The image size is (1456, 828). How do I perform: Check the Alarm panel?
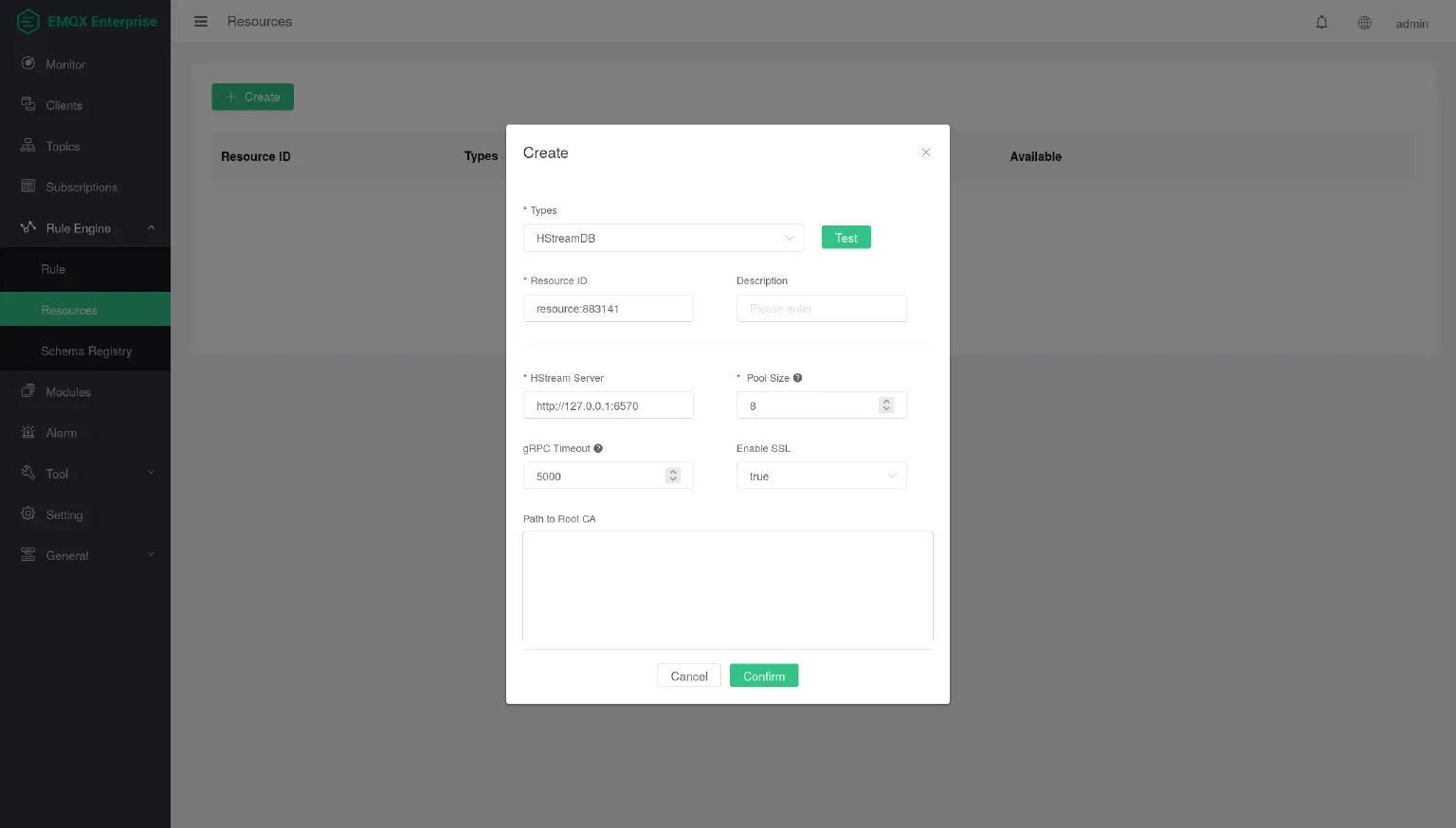click(61, 432)
